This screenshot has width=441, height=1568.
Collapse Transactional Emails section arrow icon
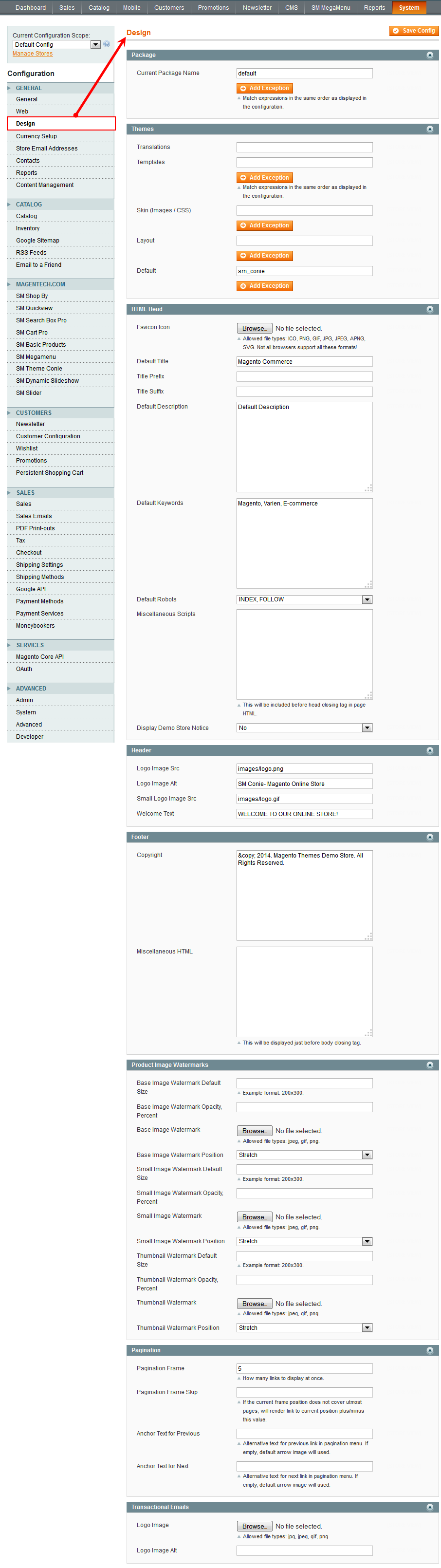click(x=429, y=1507)
